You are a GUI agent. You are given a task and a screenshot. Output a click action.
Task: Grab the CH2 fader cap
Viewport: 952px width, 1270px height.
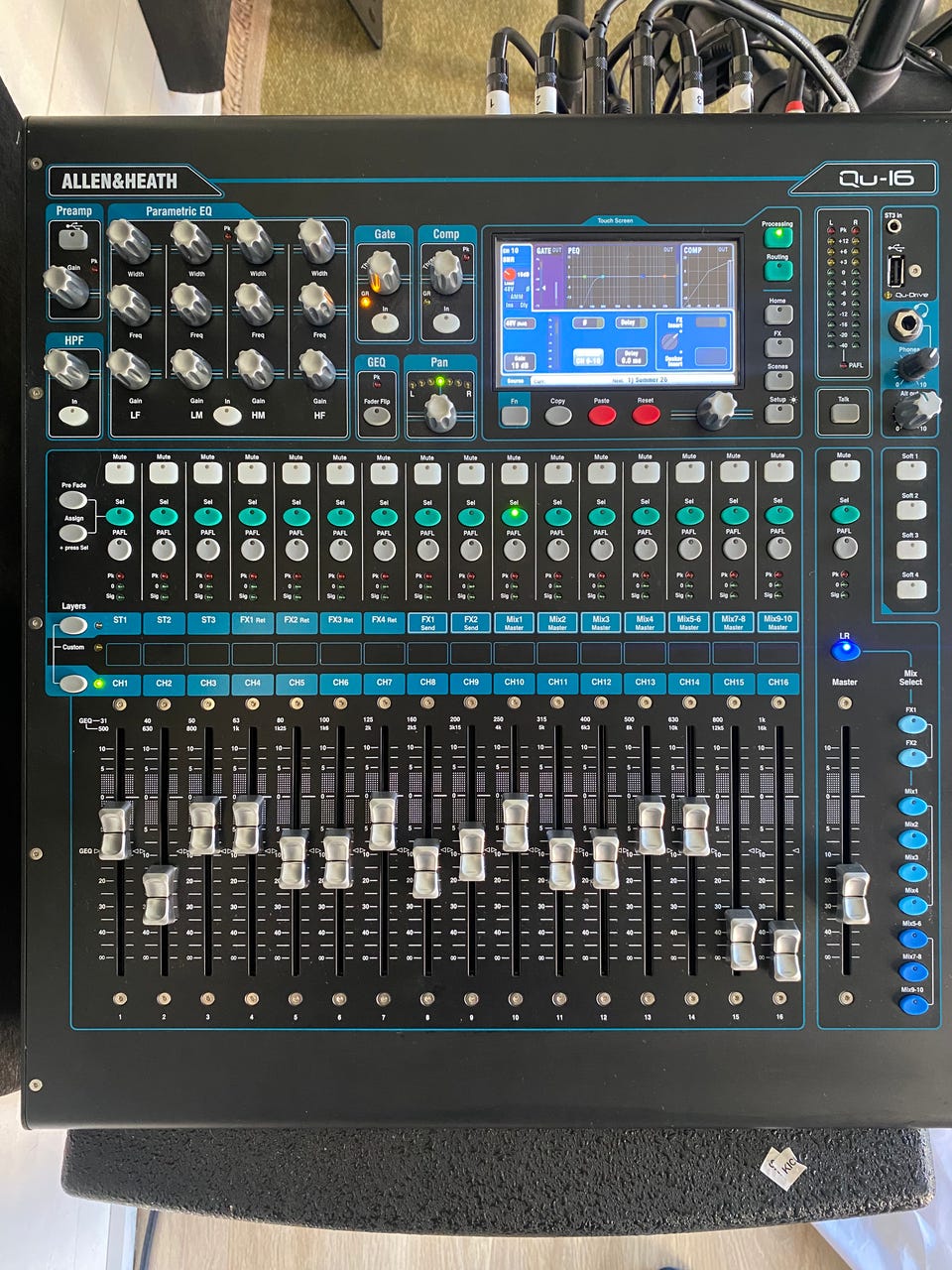(160, 896)
